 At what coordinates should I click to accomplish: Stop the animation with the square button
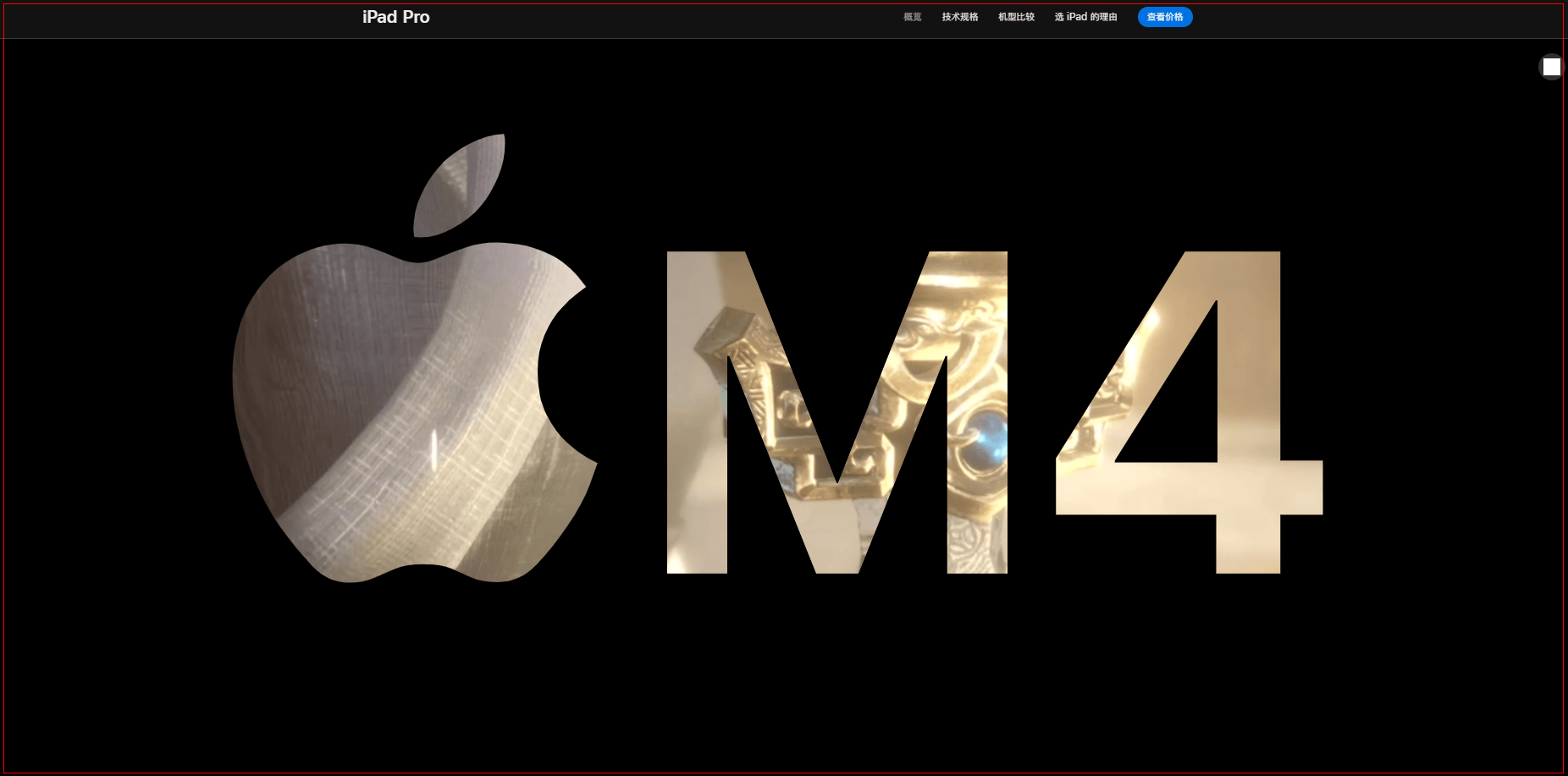[1551, 67]
